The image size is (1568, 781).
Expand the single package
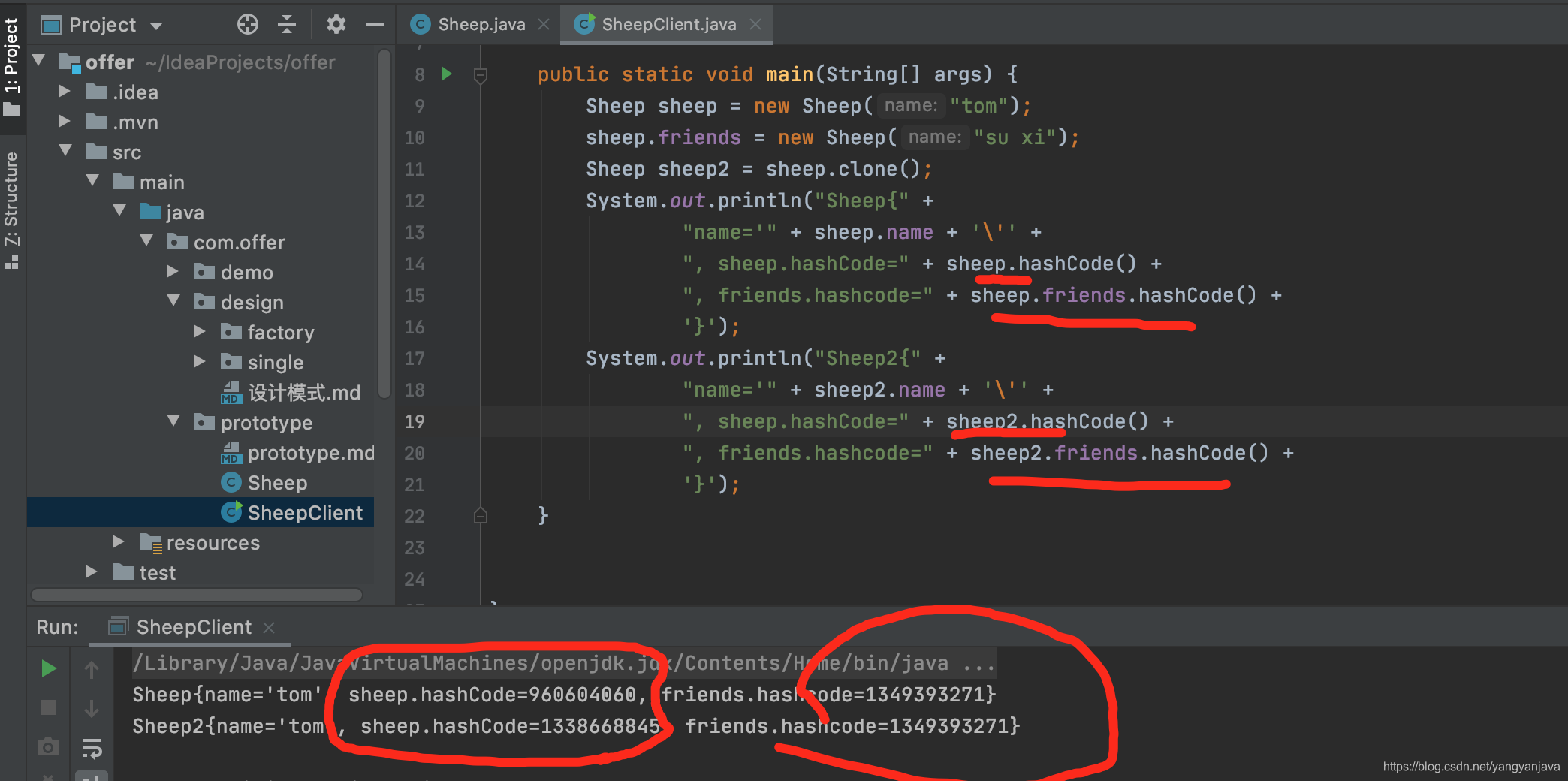pyautogui.click(x=201, y=361)
